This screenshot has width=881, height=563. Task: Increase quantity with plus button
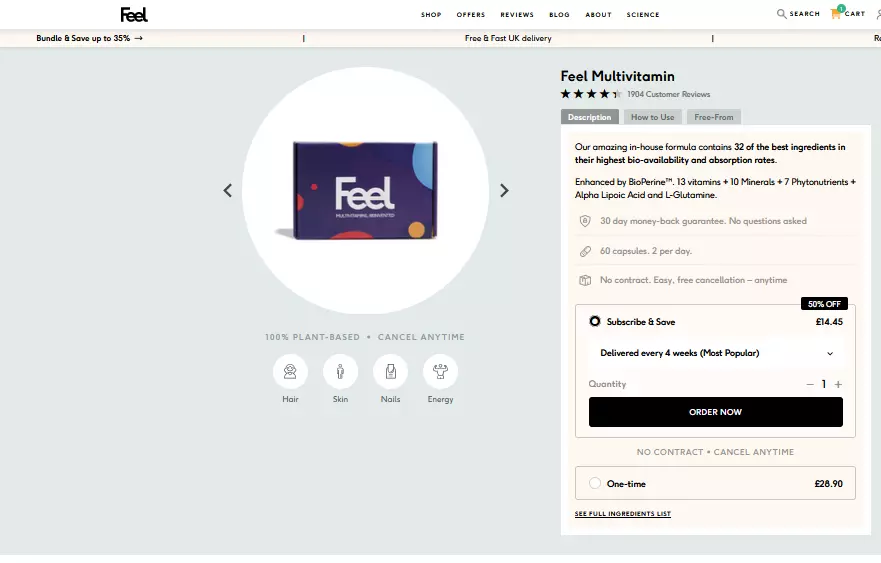tap(838, 384)
